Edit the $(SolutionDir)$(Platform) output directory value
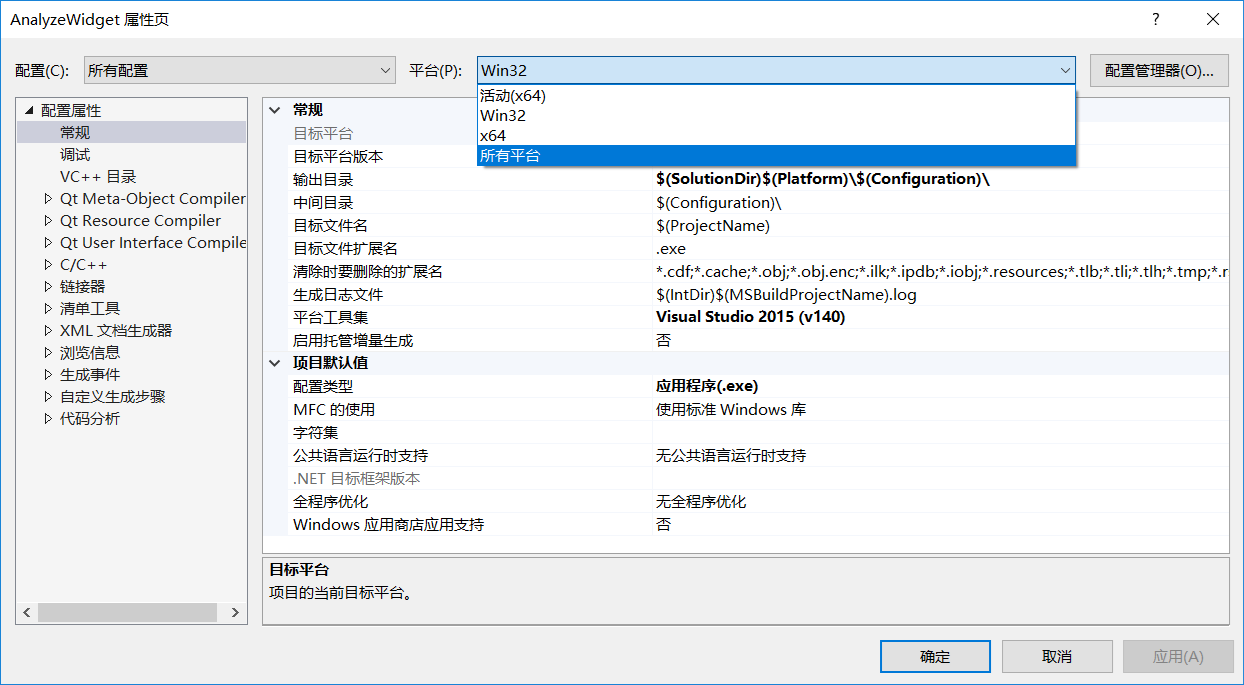1244x685 pixels. coord(823,179)
